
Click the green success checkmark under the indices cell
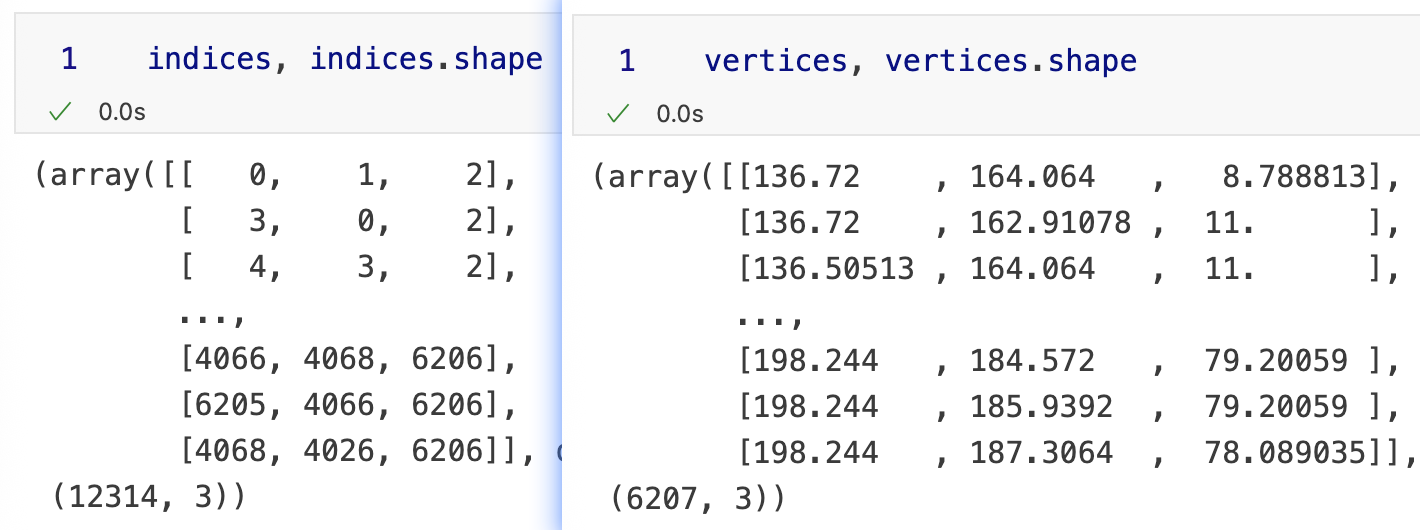pyautogui.click(x=62, y=113)
